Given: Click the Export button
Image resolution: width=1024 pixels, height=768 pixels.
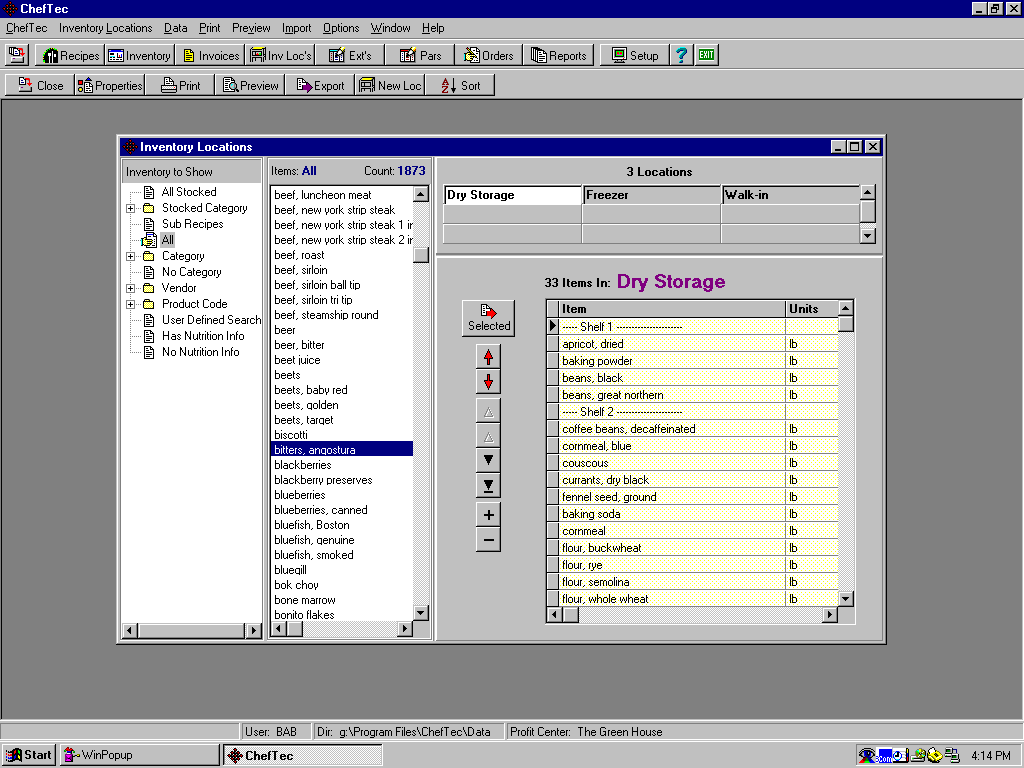Looking at the screenshot, I should point(319,85).
